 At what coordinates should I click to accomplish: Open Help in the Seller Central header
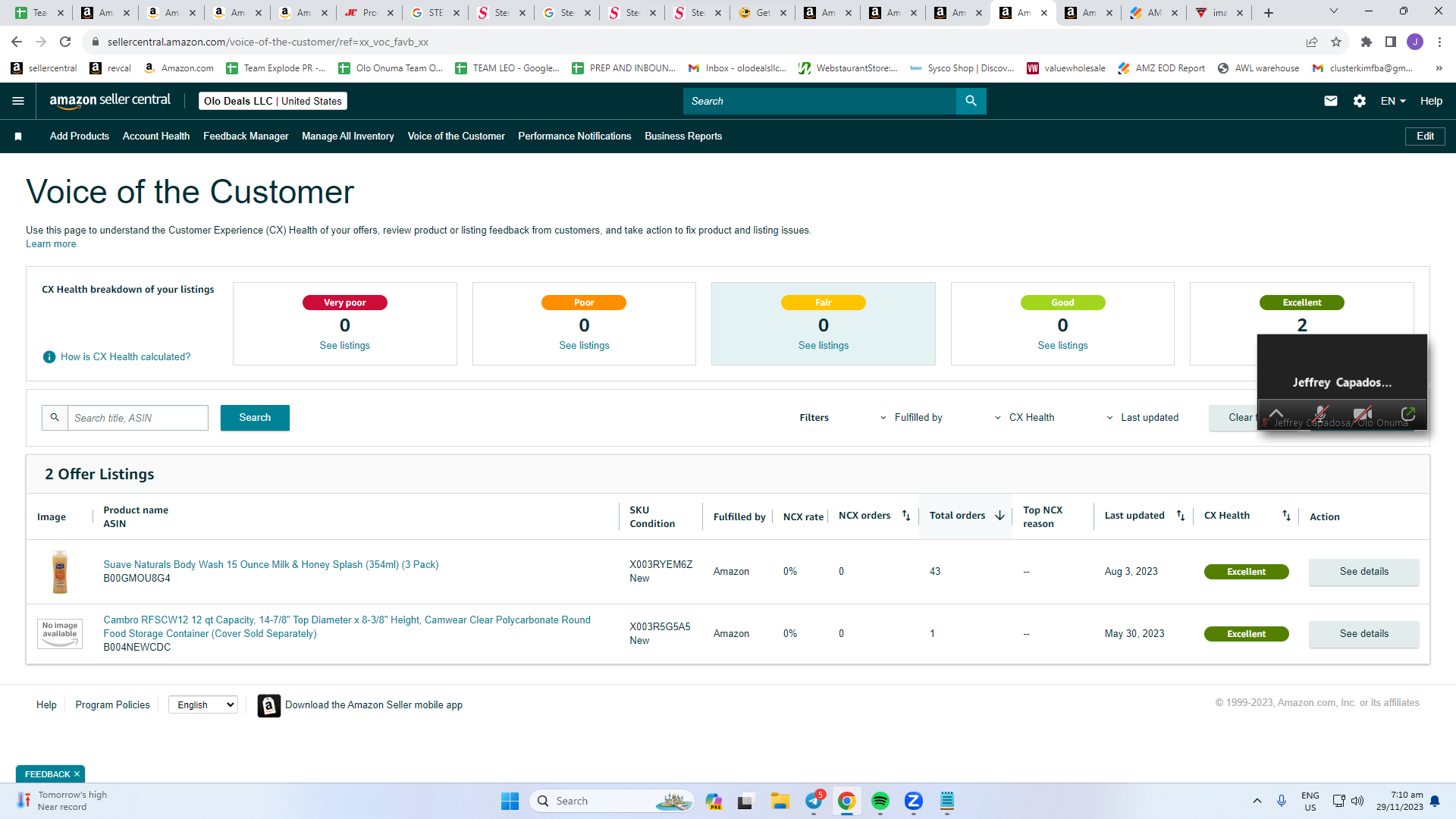coord(1431,101)
